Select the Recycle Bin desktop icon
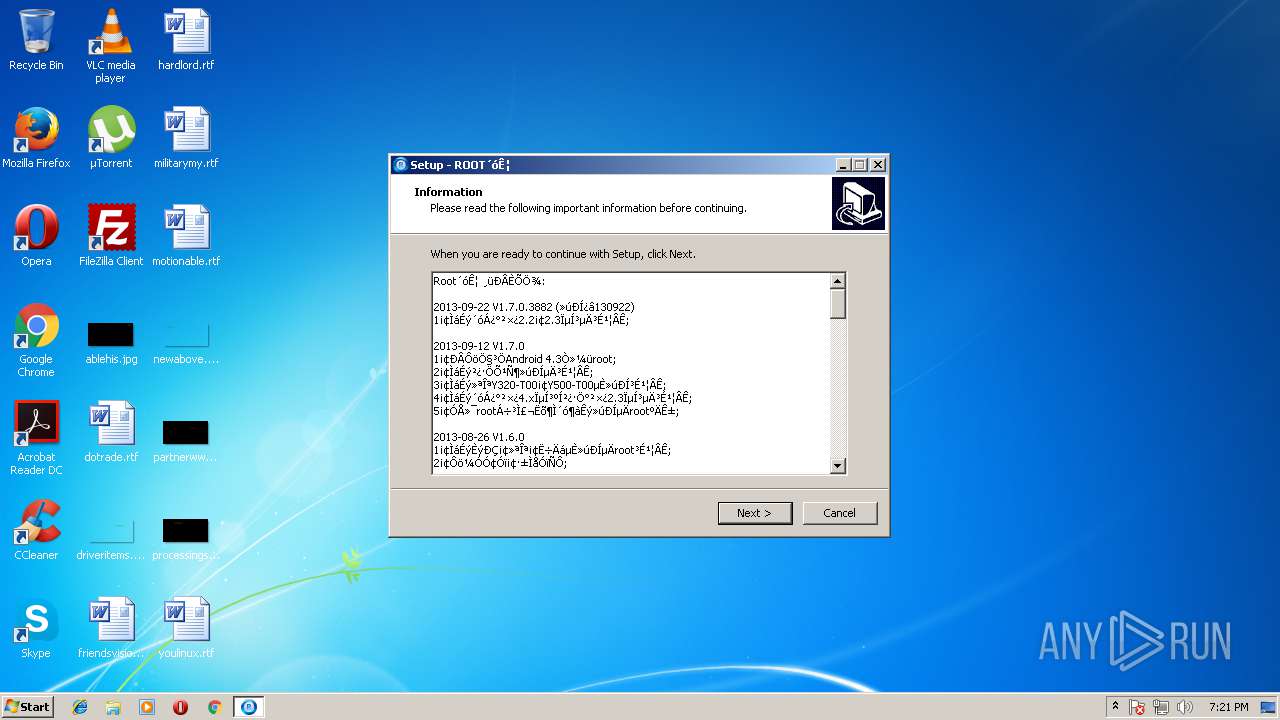 click(36, 40)
